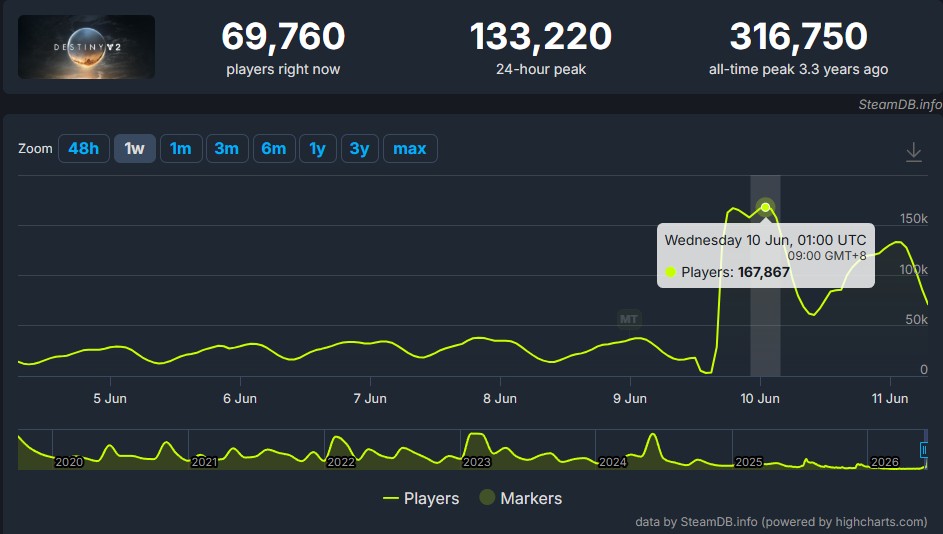Screen dimensions: 943x534
Task: Download chart data via arrow icon
Action: tap(914, 152)
